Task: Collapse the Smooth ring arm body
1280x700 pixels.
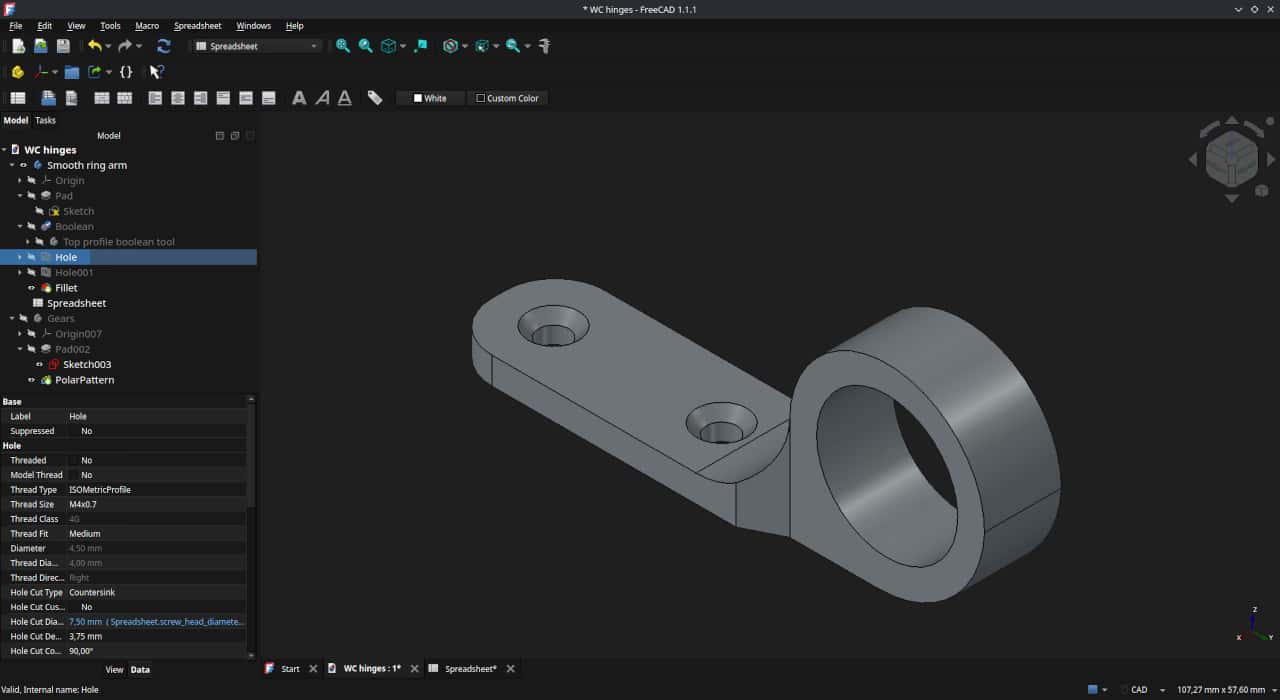Action: pyautogui.click(x=12, y=165)
